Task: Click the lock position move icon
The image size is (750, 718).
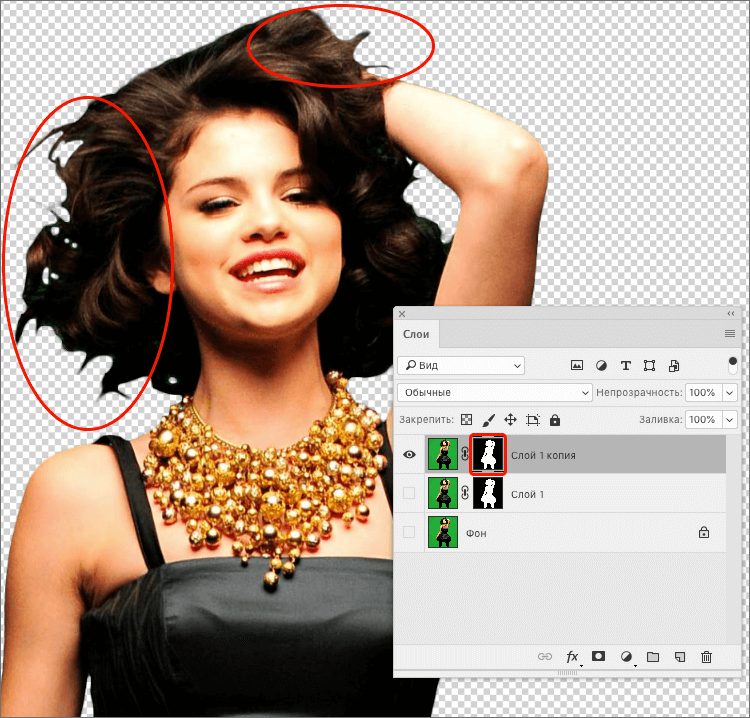Action: [510, 420]
